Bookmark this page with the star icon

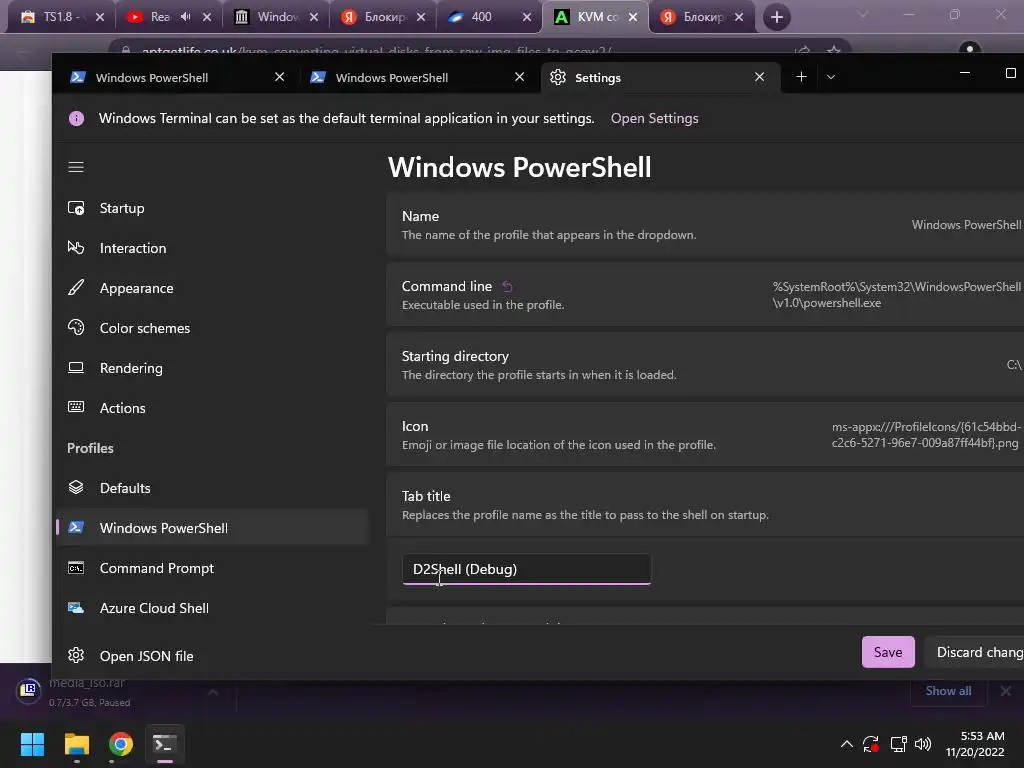coord(833,50)
